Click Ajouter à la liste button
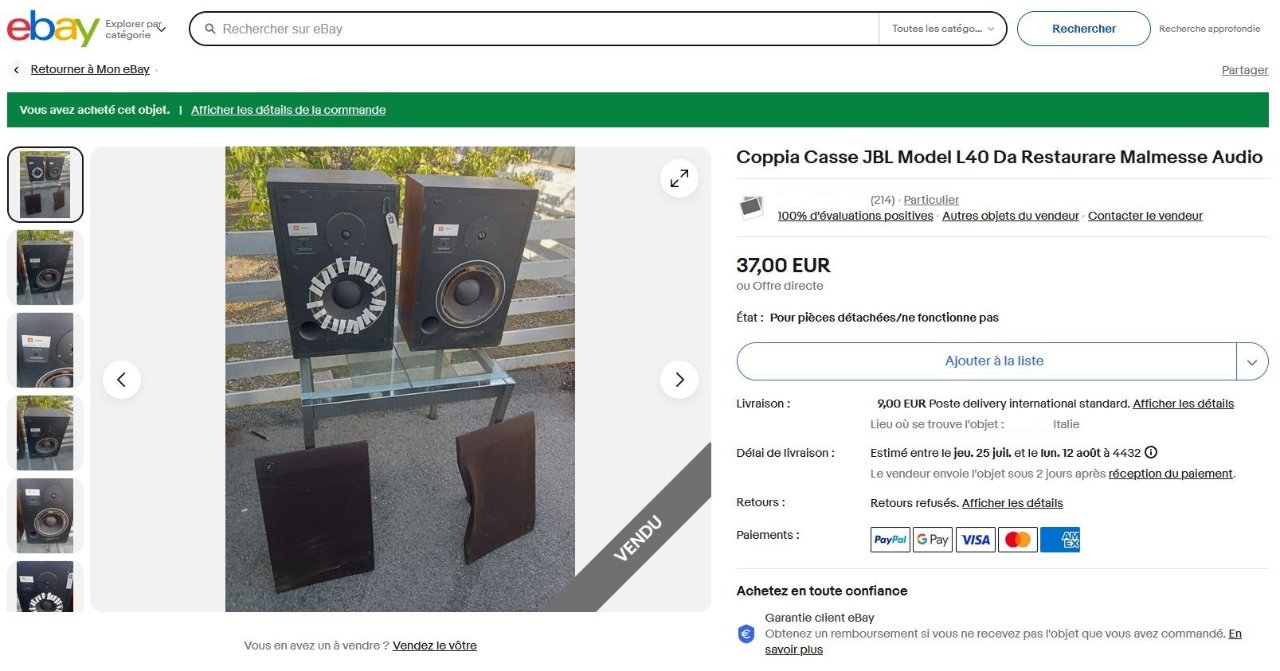Image resolution: width=1280 pixels, height=671 pixels. (x=987, y=361)
